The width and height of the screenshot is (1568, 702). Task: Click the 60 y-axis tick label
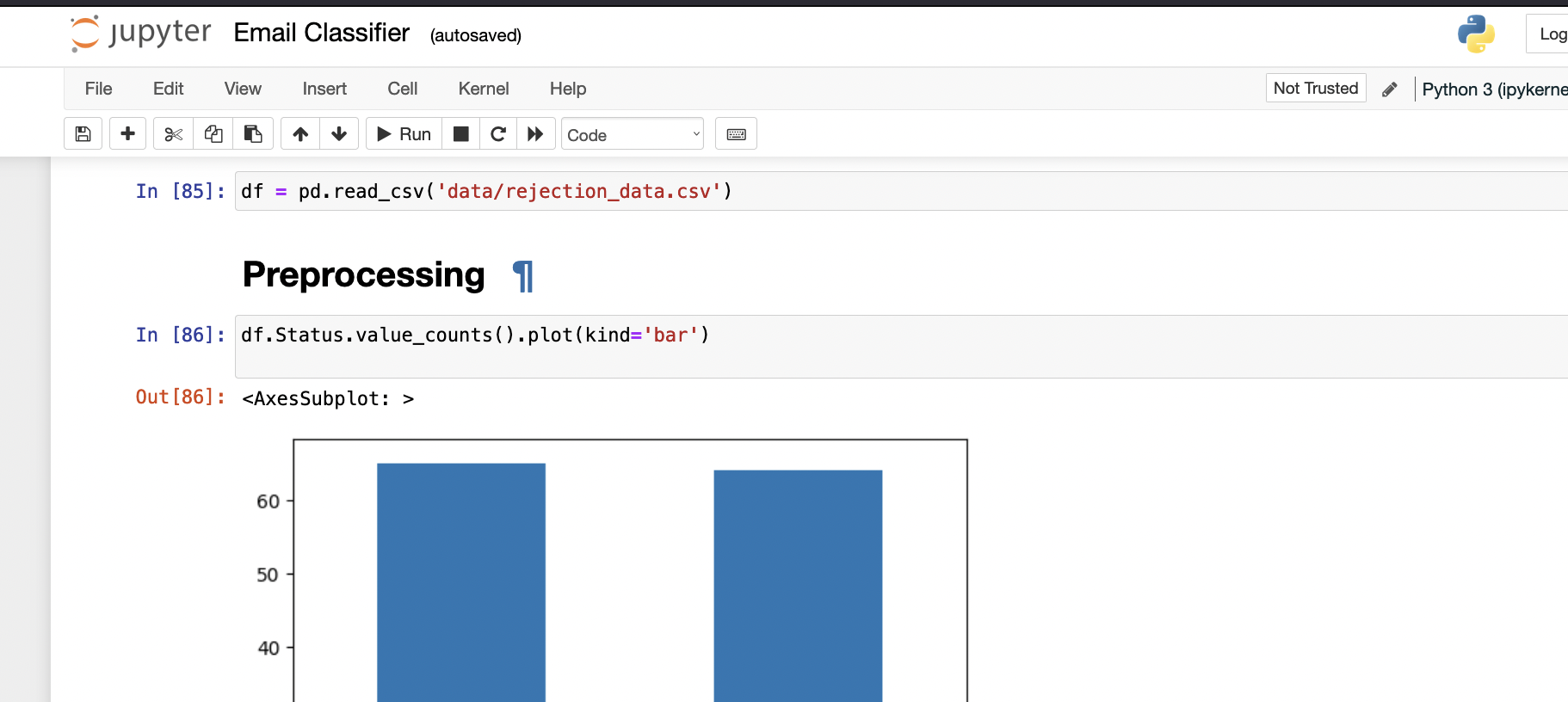[268, 502]
